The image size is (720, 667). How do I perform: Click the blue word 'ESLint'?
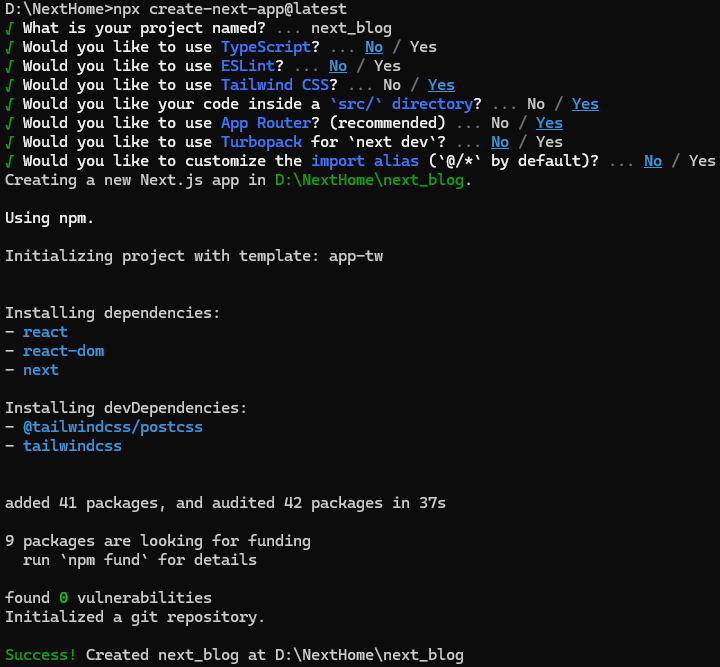coord(248,66)
